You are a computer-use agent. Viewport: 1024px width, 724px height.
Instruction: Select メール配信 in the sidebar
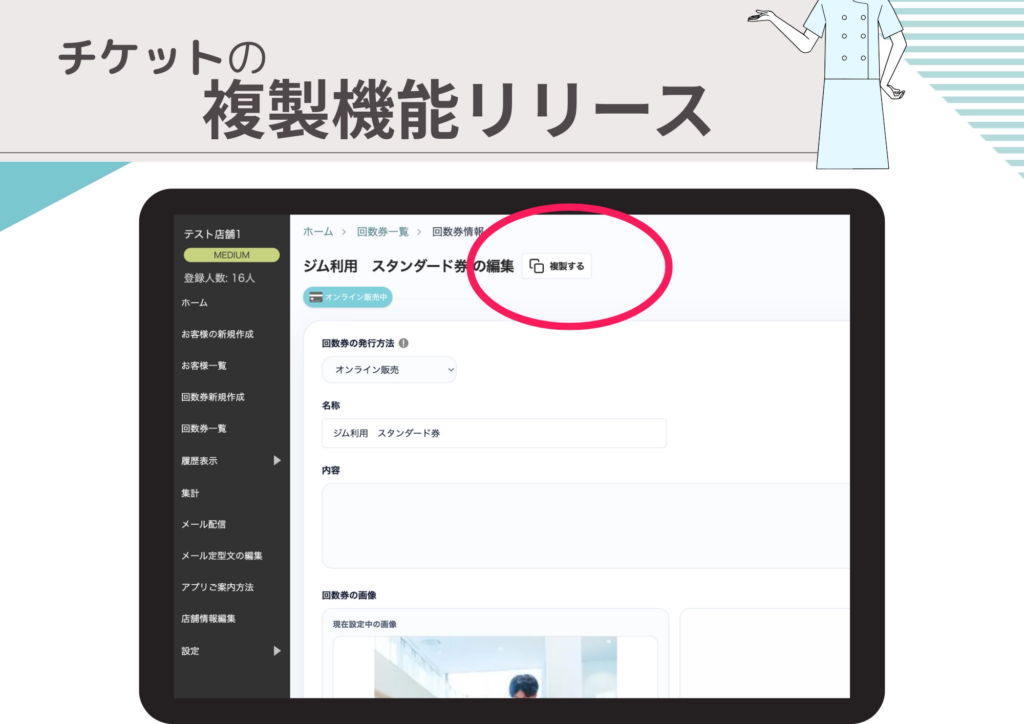pos(204,524)
